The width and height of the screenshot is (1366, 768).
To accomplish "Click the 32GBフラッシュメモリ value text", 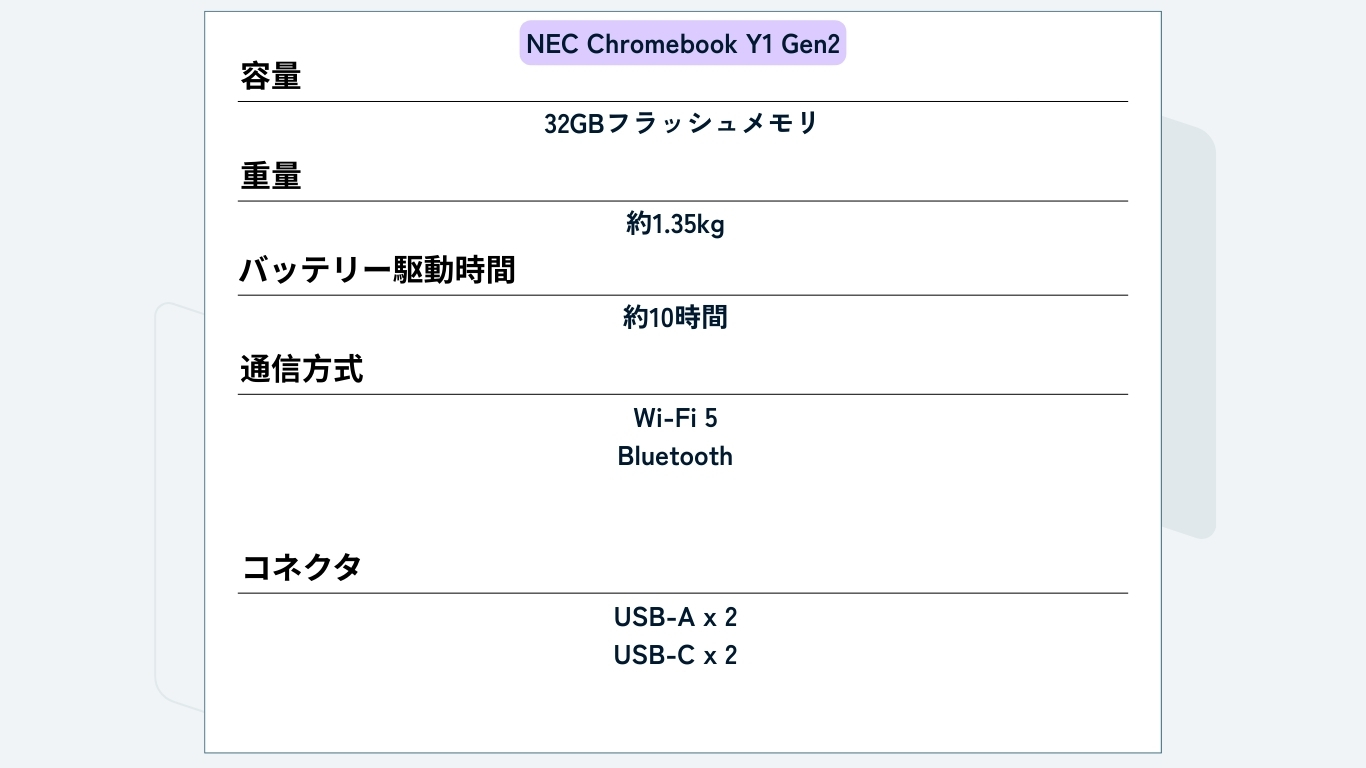I will 682,124.
